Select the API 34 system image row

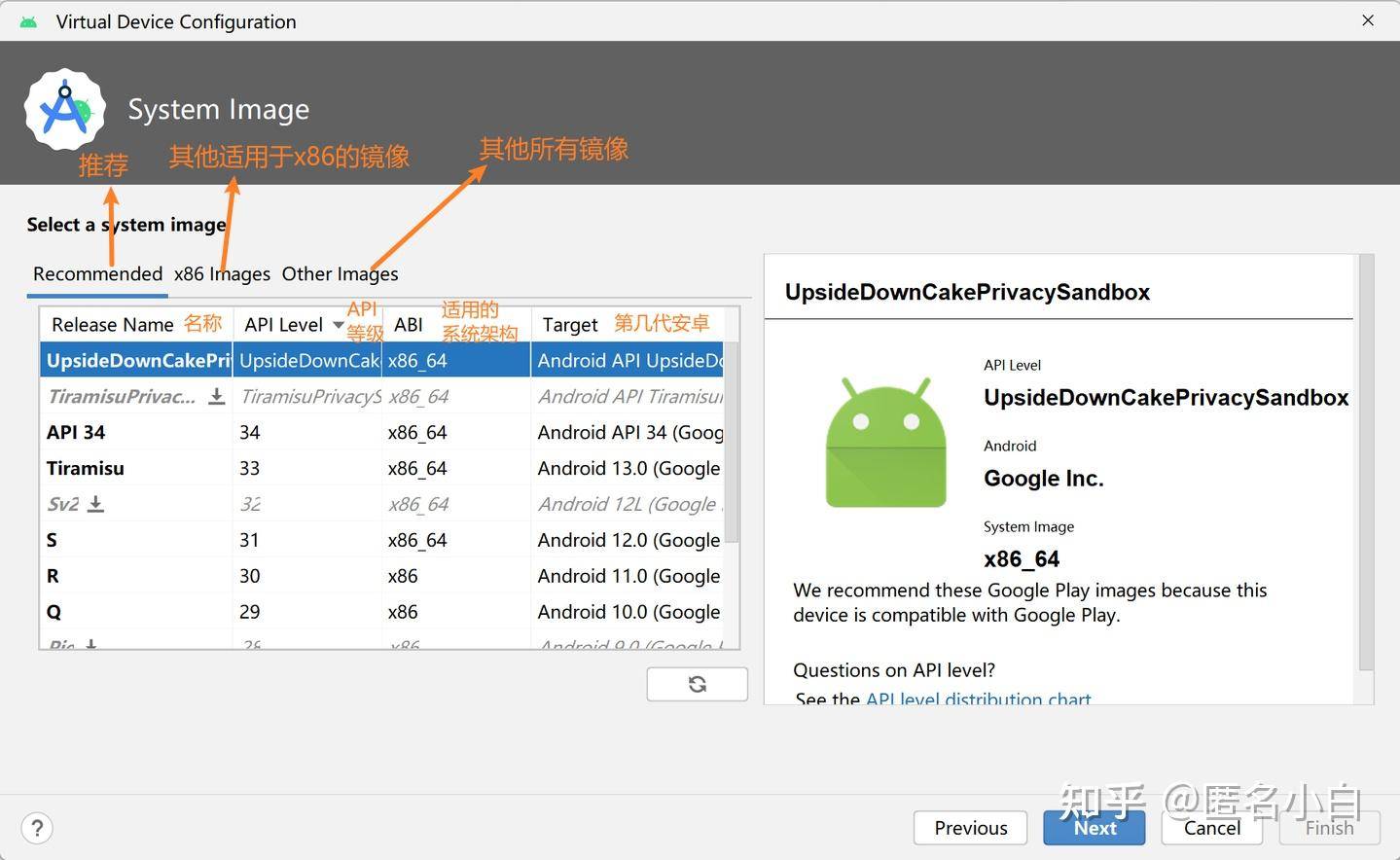click(383, 432)
